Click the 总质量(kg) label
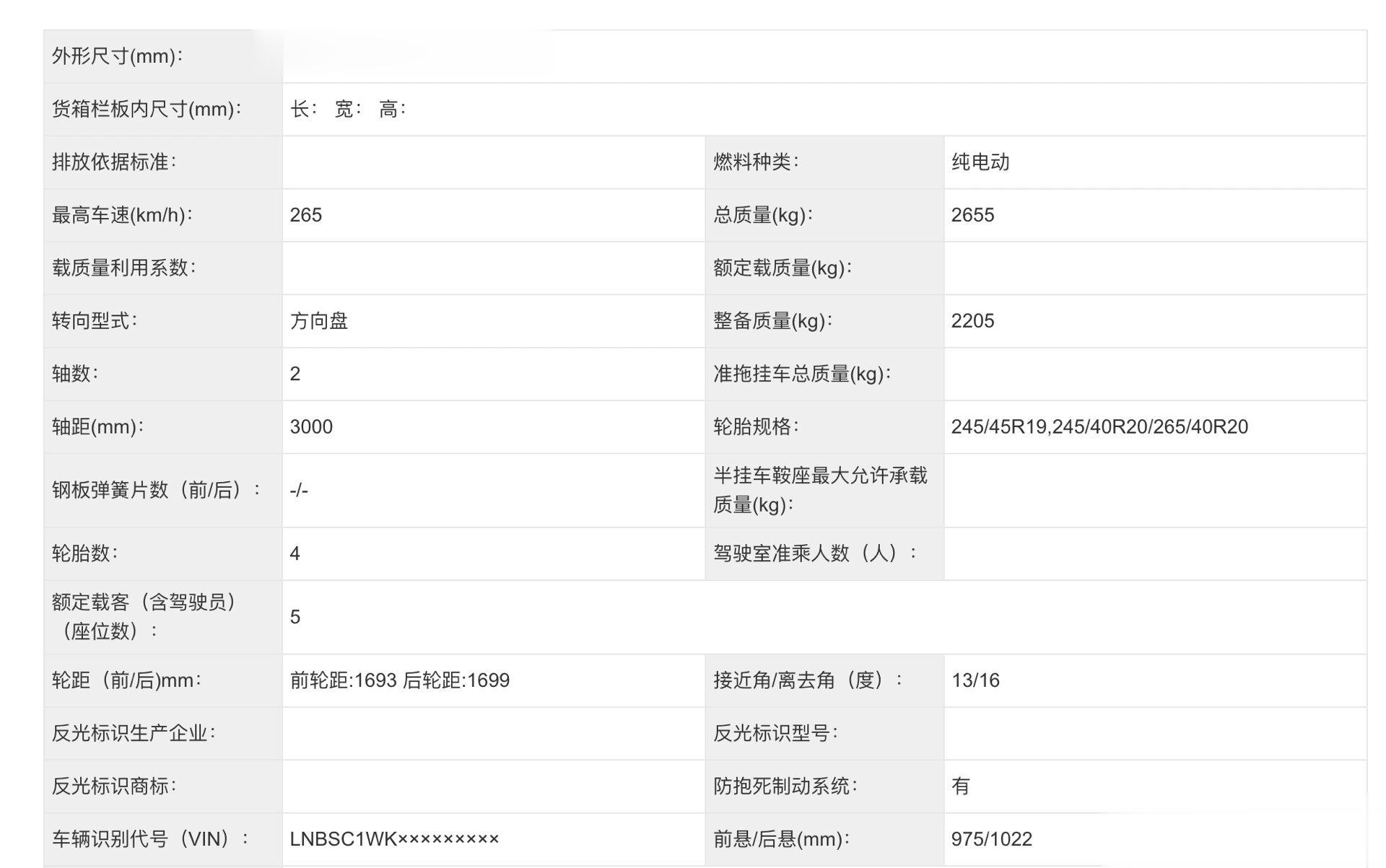This screenshot has height=868, width=1386. (763, 215)
